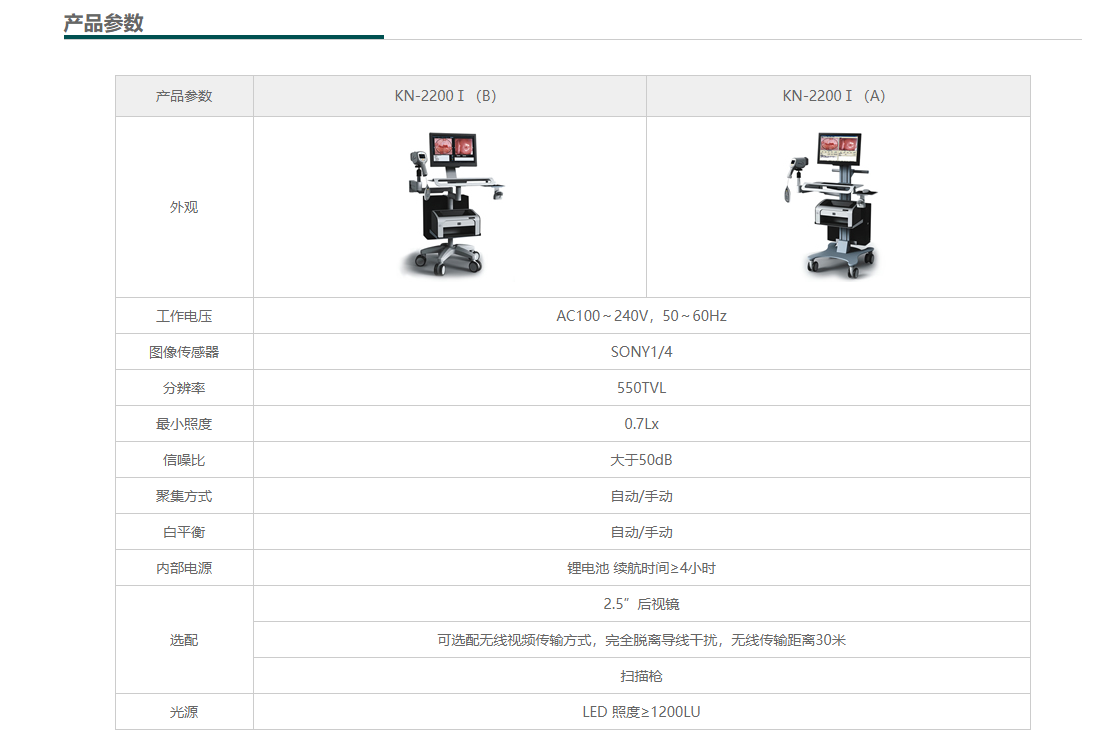
Task: Select the 选配 row label
Action: 184,640
